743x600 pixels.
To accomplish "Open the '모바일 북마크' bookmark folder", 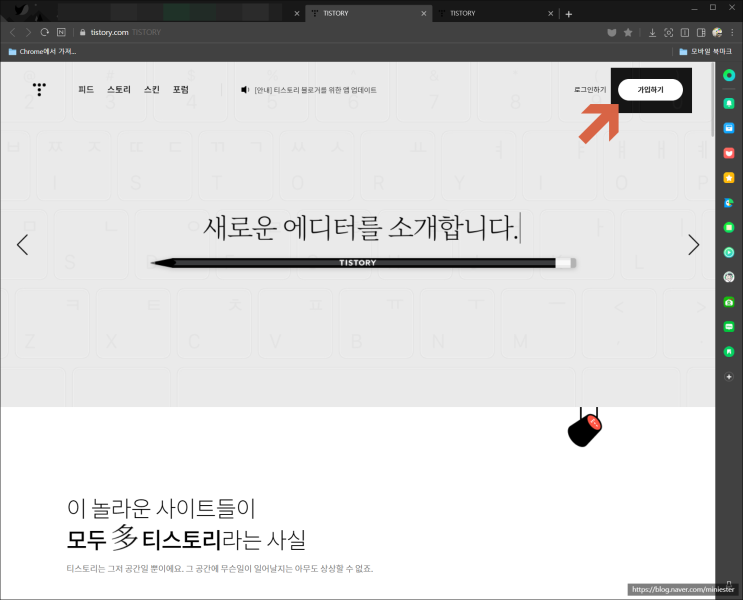I will tap(706, 51).
